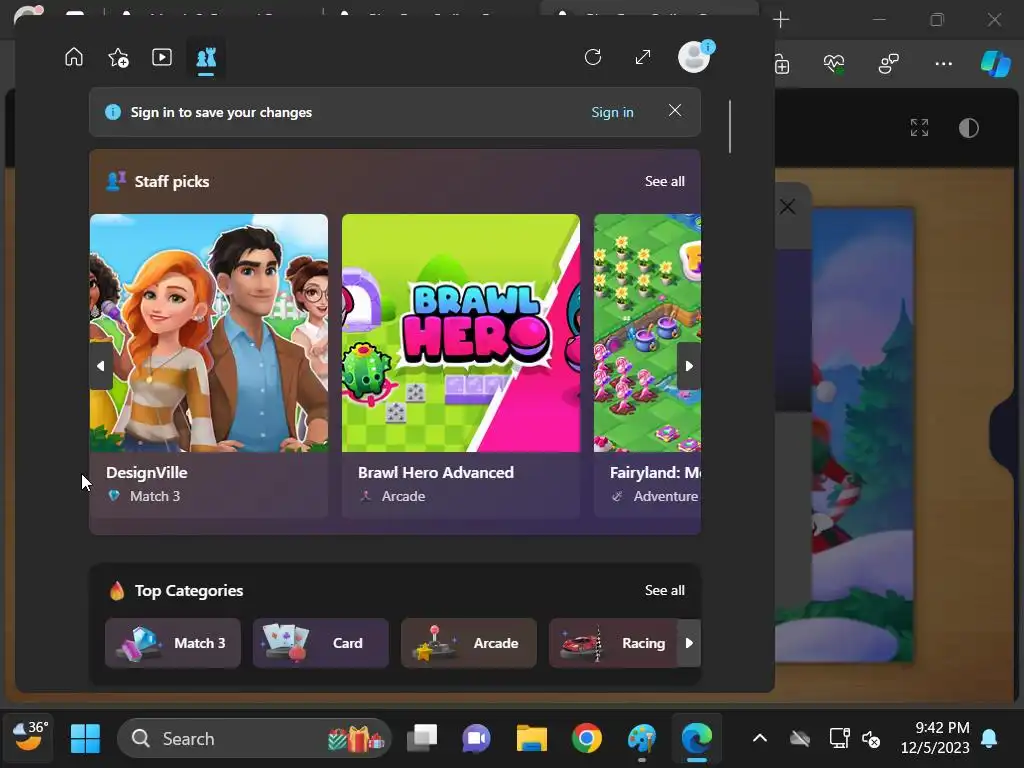Open Task View on taskbar
The image size is (1024, 768).
click(423, 739)
